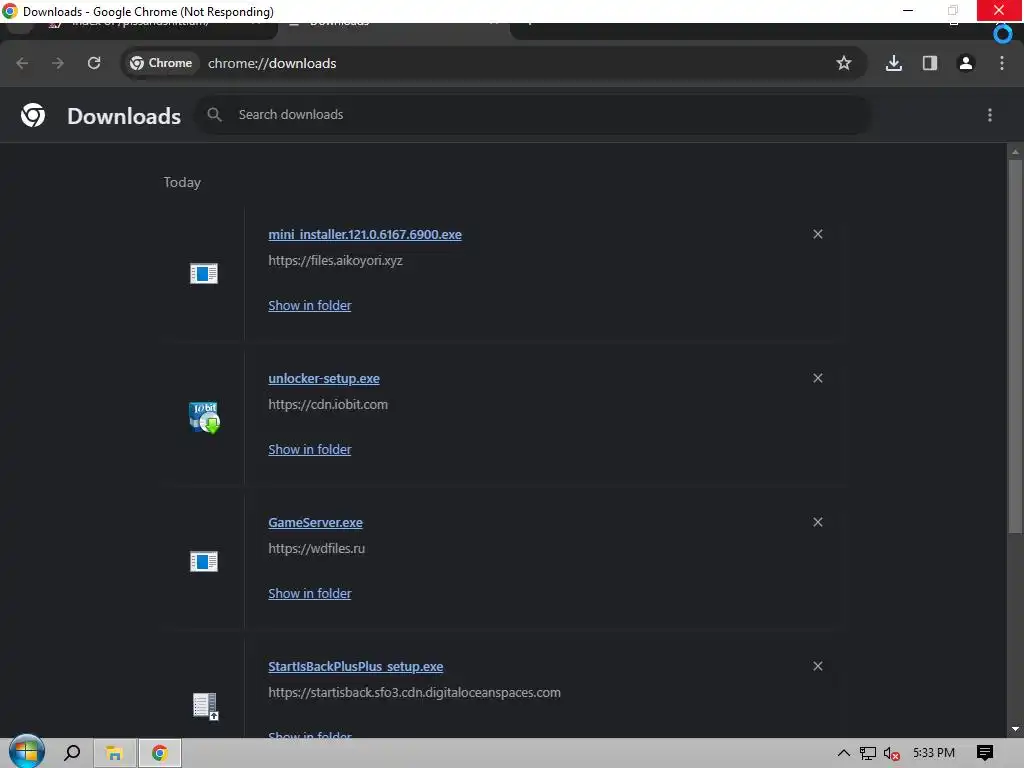Click the browser back arrow

(22, 63)
